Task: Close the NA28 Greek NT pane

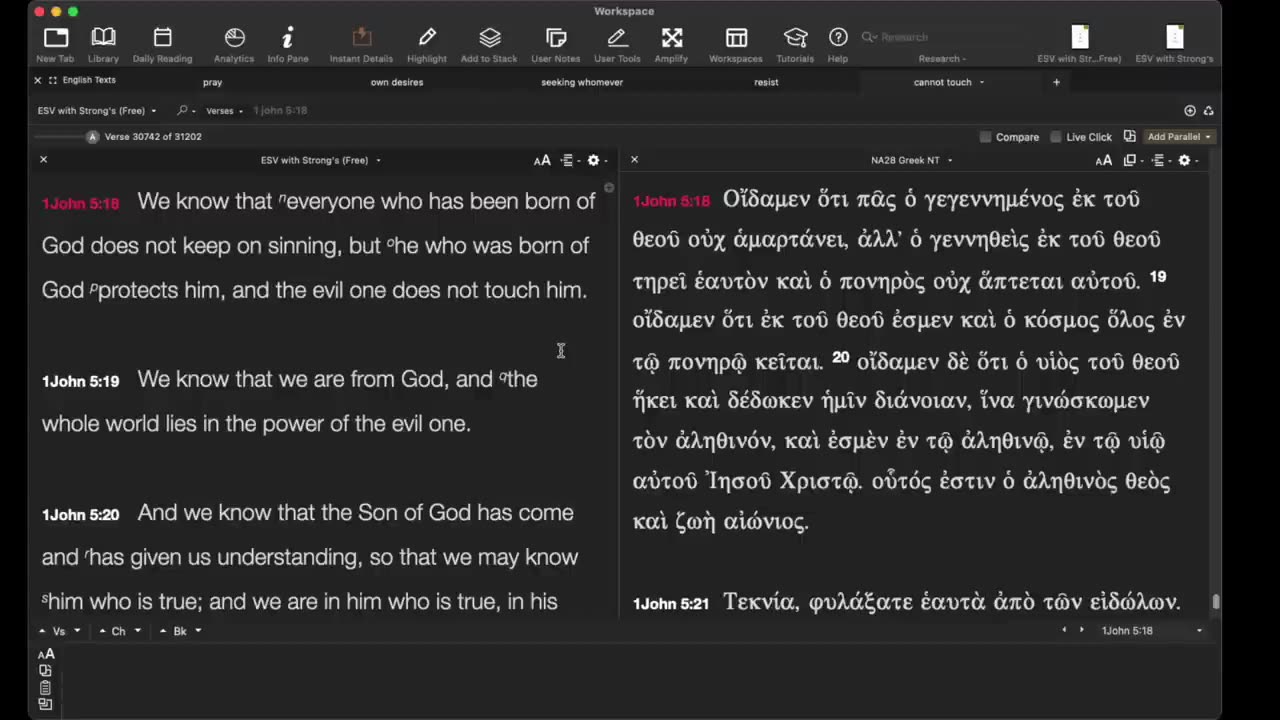Action: (634, 160)
